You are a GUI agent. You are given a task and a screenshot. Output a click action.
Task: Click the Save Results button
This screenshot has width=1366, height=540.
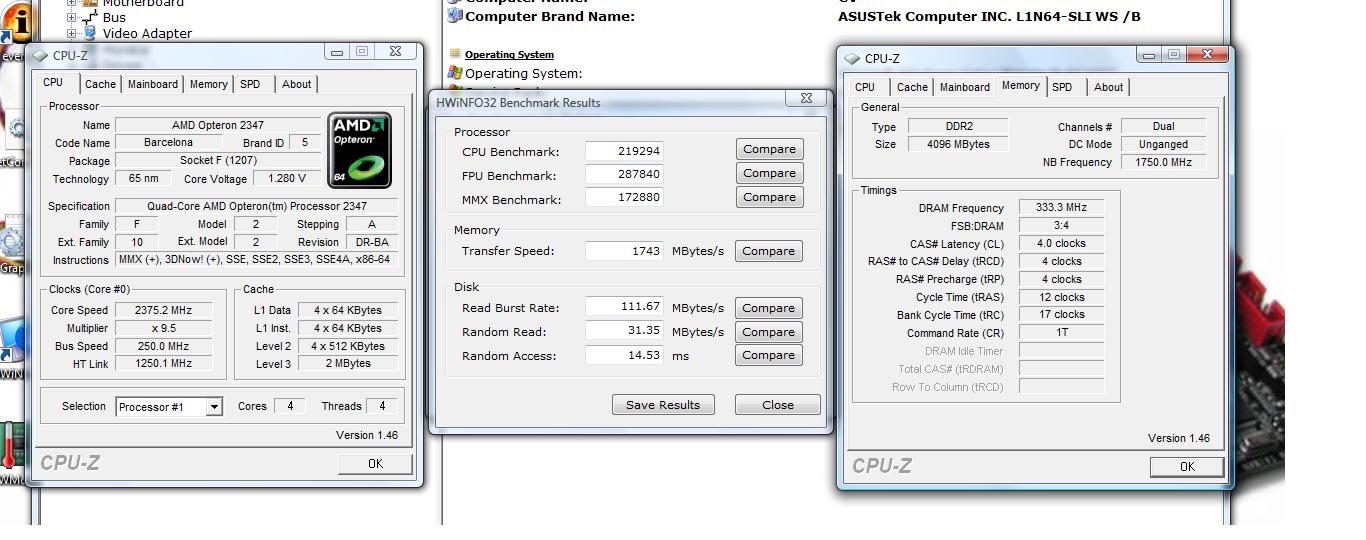tap(663, 405)
